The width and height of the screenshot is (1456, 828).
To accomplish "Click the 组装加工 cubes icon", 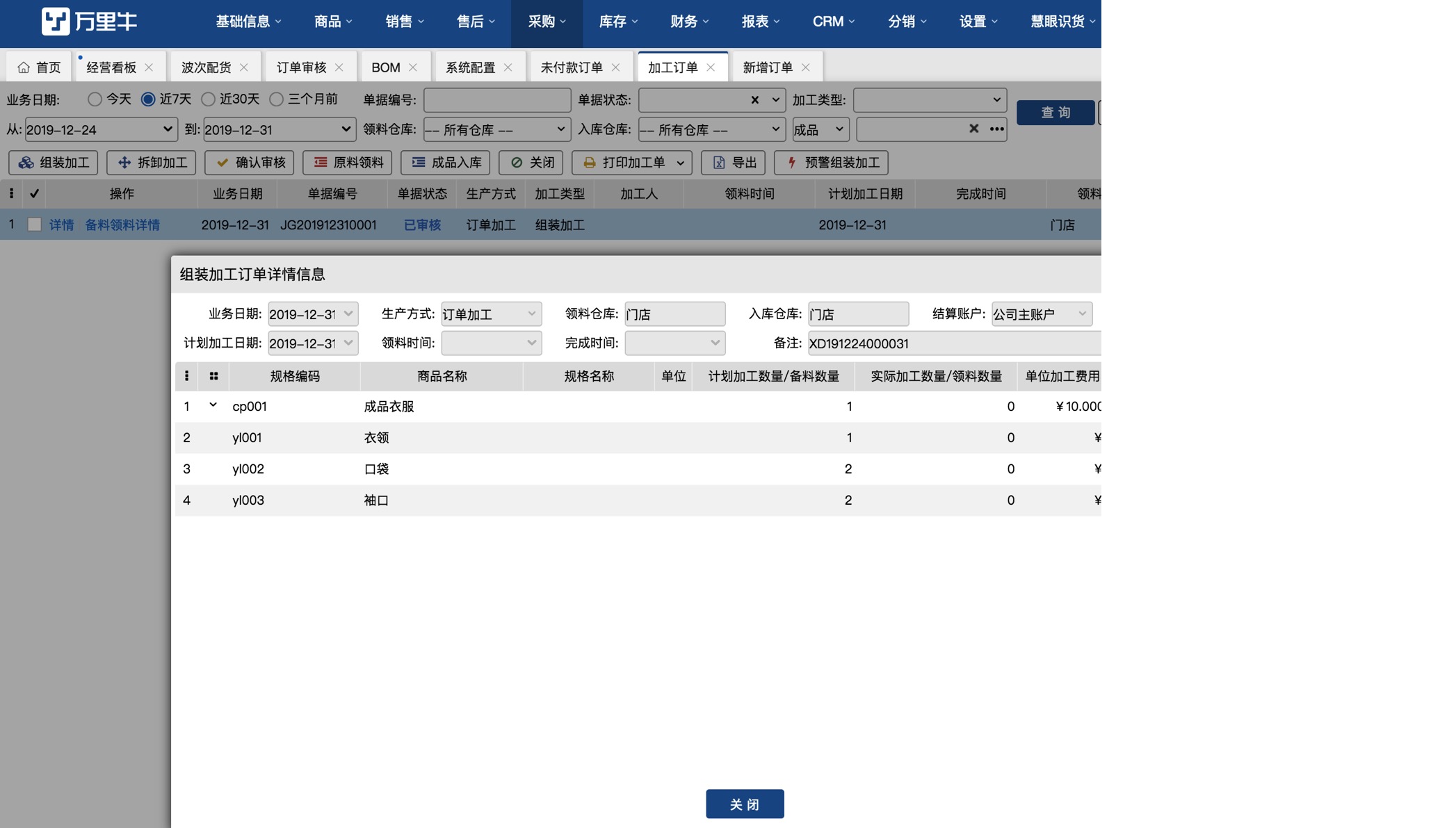I will click(26, 163).
